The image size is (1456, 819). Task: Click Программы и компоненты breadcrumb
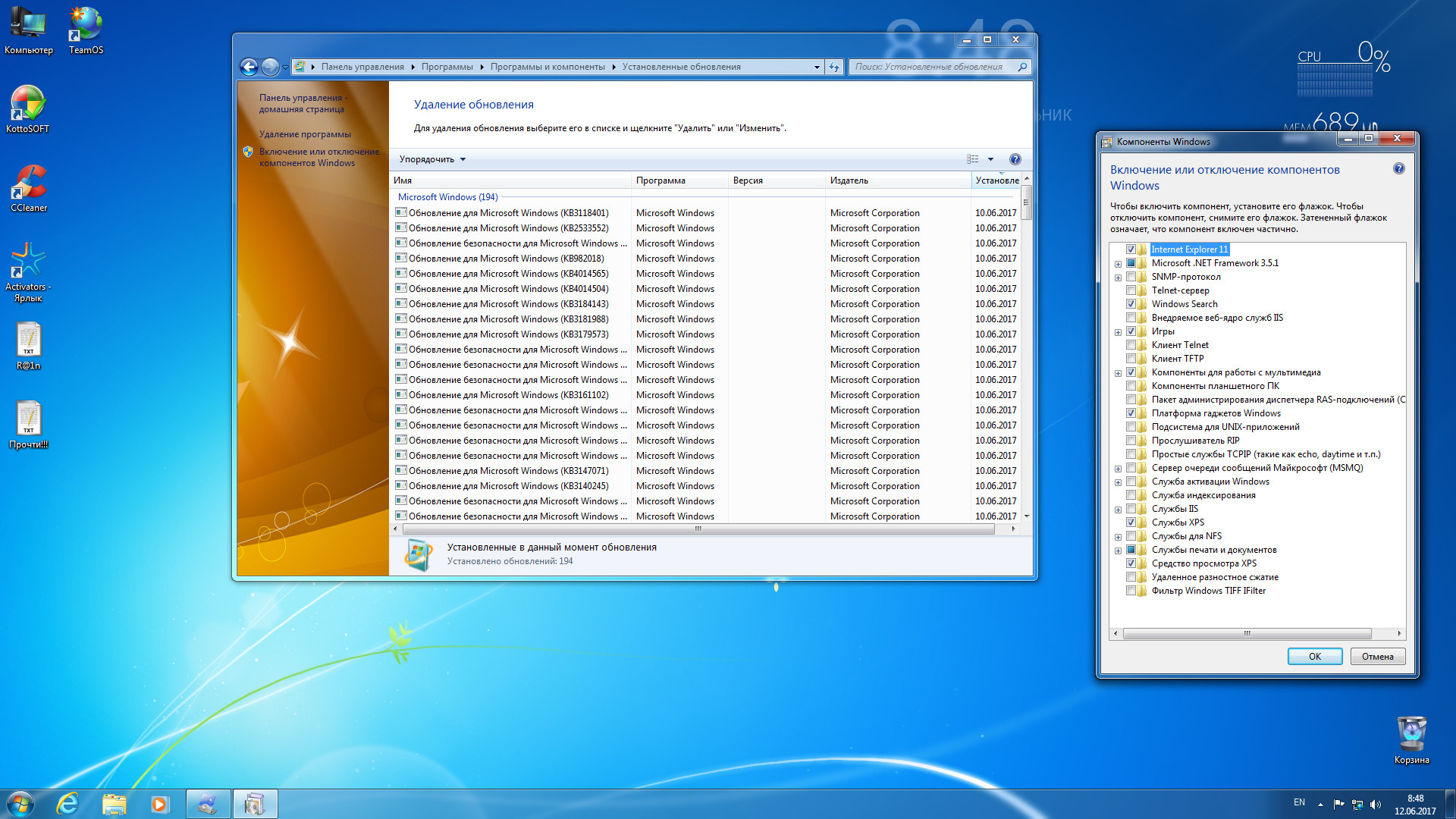pyautogui.click(x=548, y=67)
